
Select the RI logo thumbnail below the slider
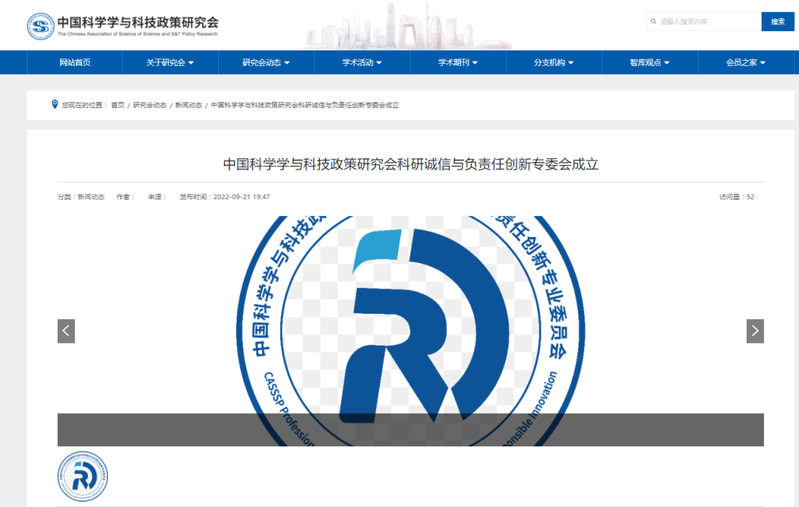(x=83, y=476)
